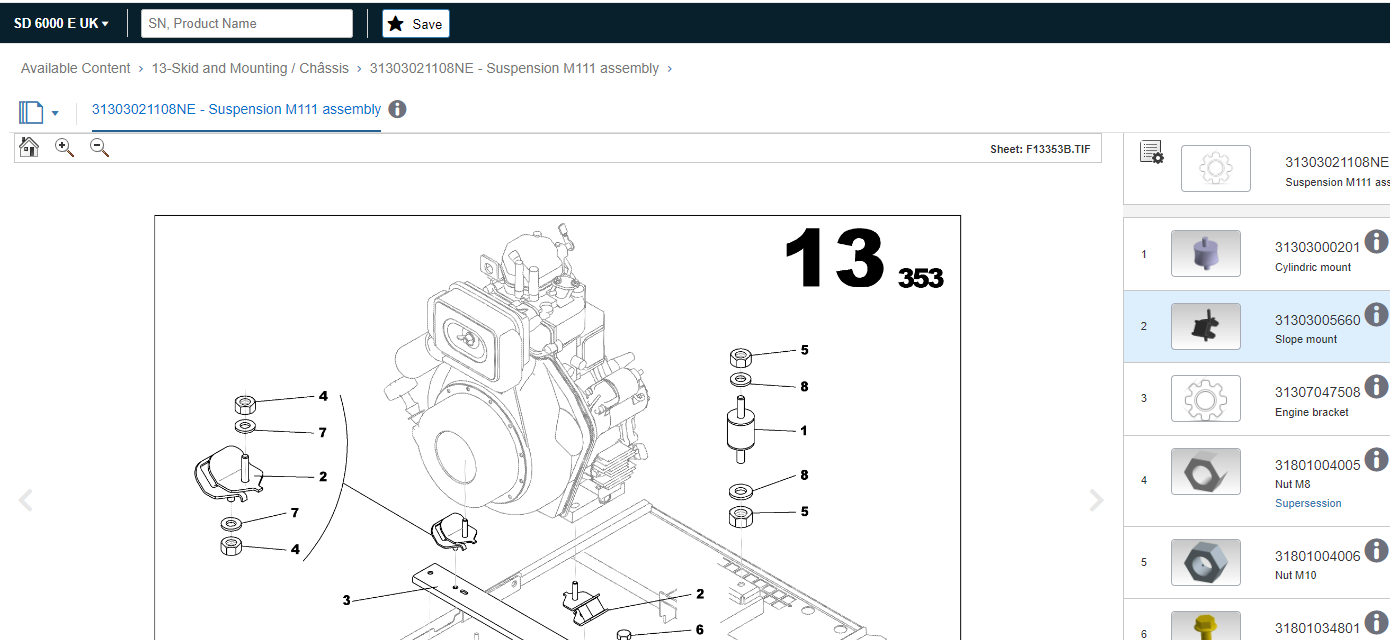
Task: Focus the SN, Product Name search field
Action: (246, 23)
